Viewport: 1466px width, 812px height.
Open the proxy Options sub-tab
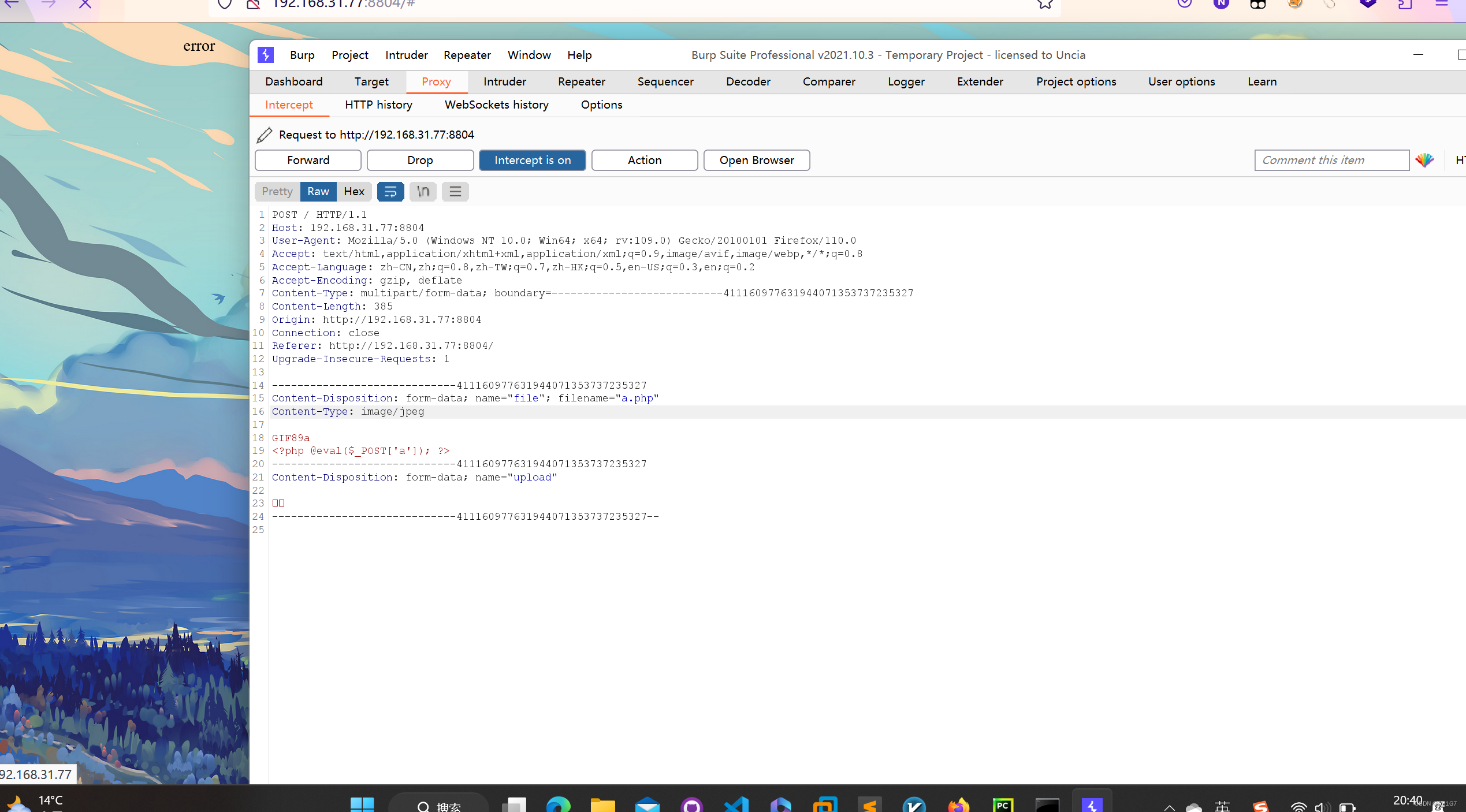[601, 105]
